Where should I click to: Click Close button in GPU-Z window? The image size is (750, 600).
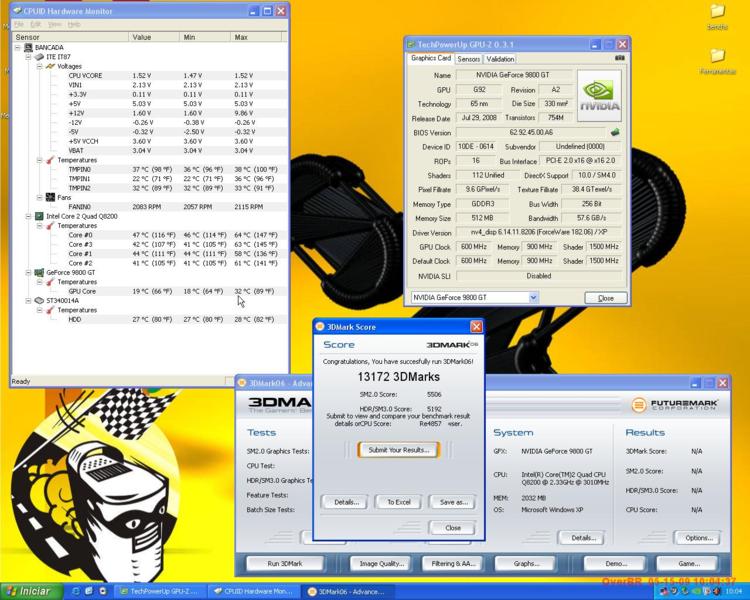click(x=606, y=298)
